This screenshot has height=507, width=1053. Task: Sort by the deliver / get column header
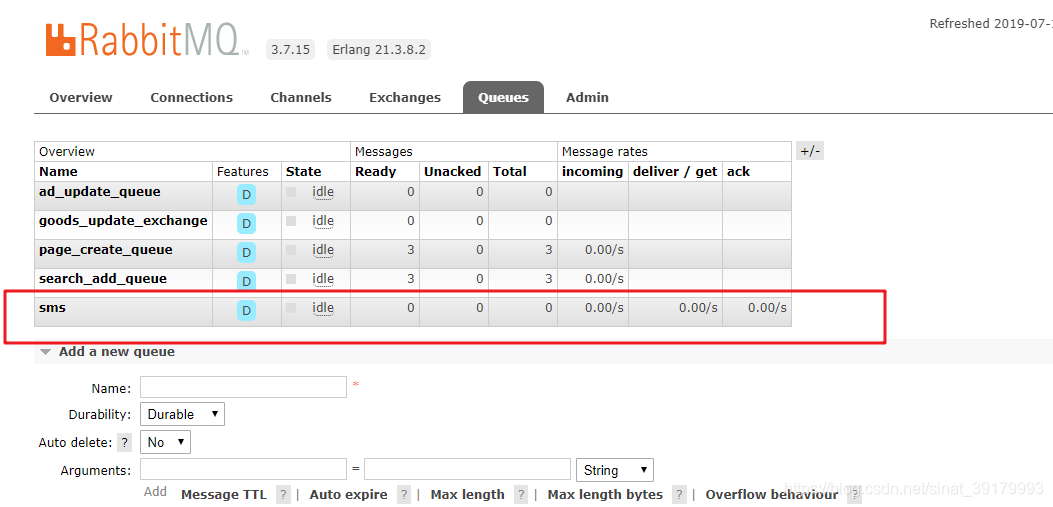pyautogui.click(x=675, y=171)
